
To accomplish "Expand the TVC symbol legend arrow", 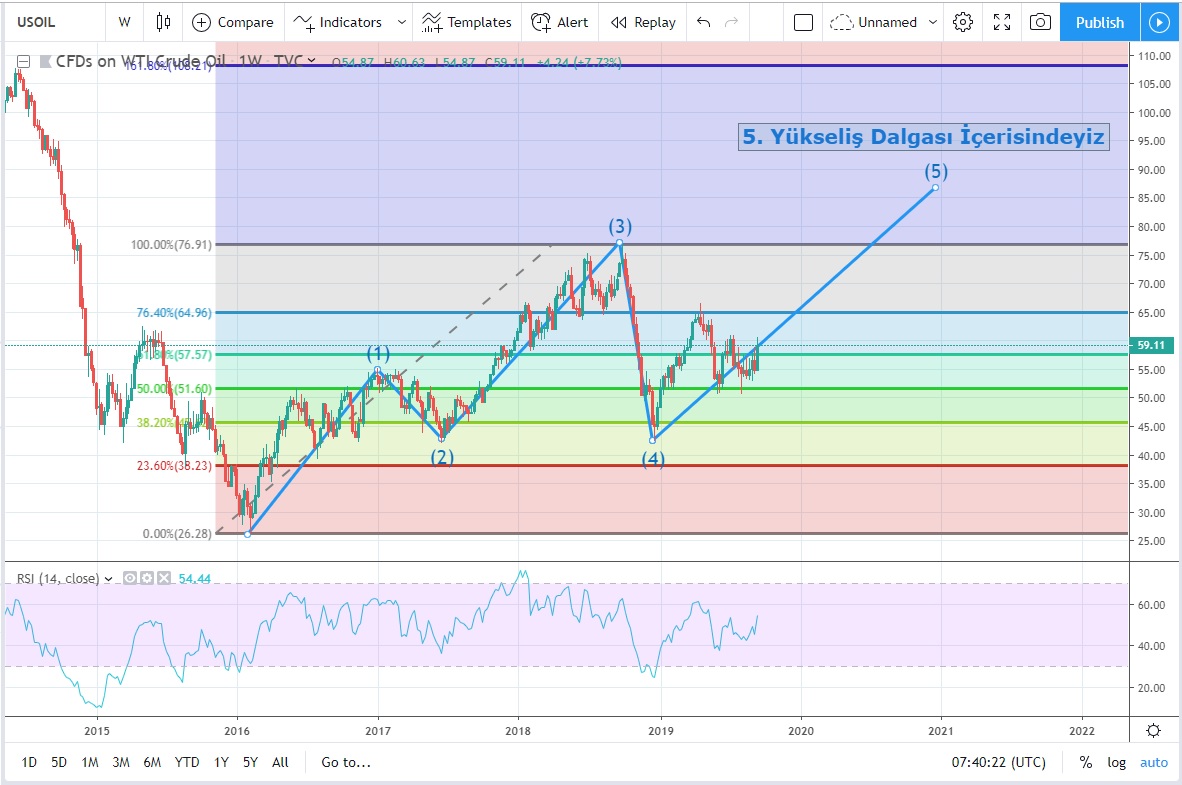I will click(311, 60).
